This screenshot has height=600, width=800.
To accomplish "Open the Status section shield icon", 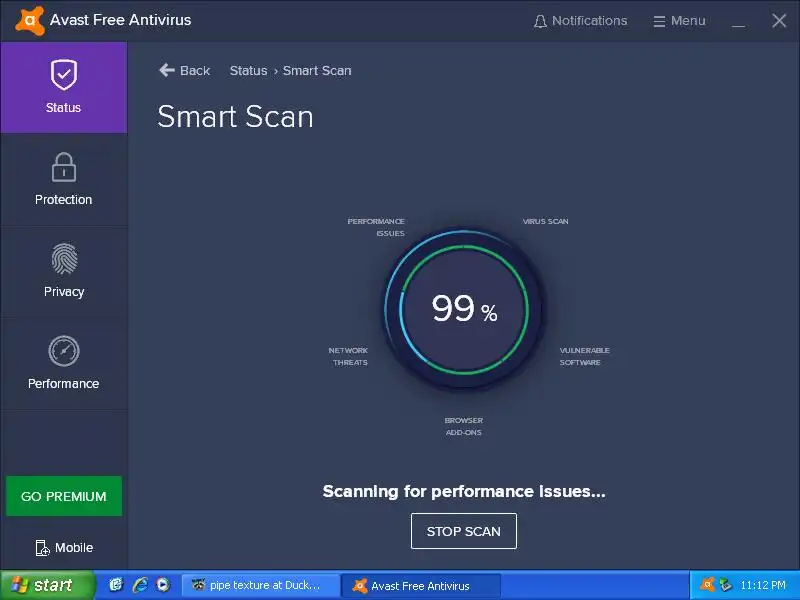I will 64,74.
